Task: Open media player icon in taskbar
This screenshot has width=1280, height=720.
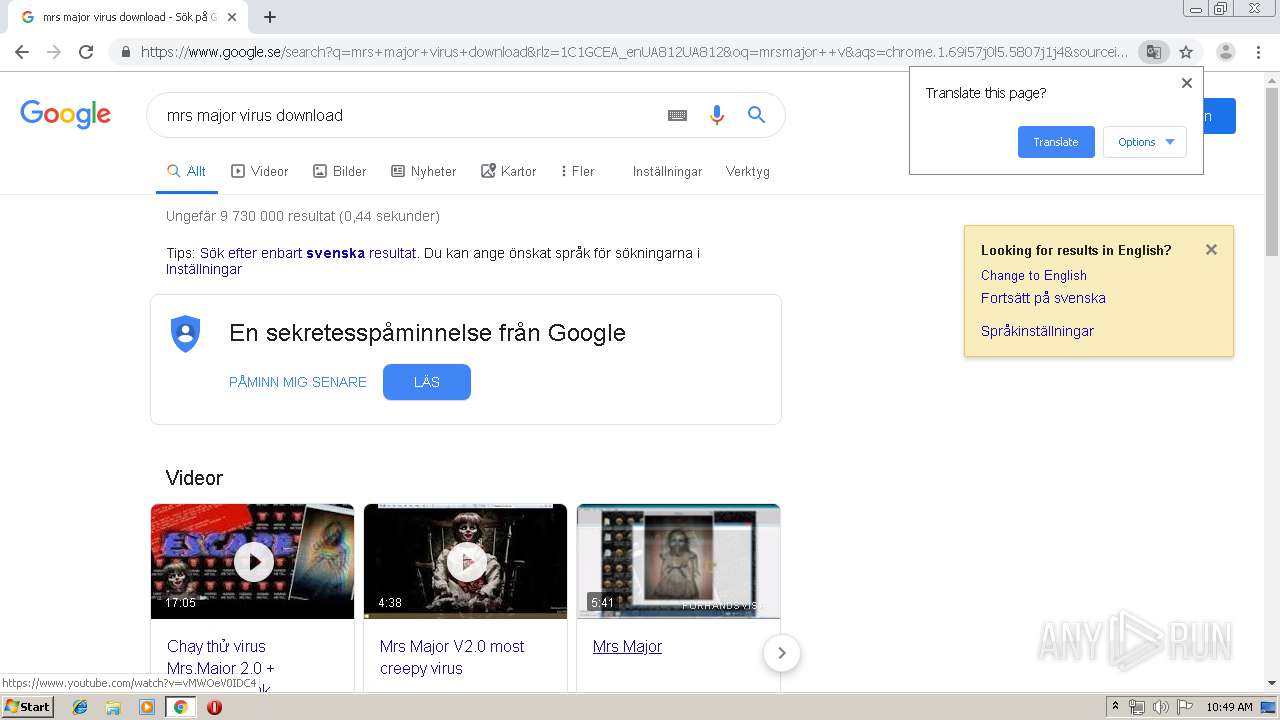Action: coord(147,707)
